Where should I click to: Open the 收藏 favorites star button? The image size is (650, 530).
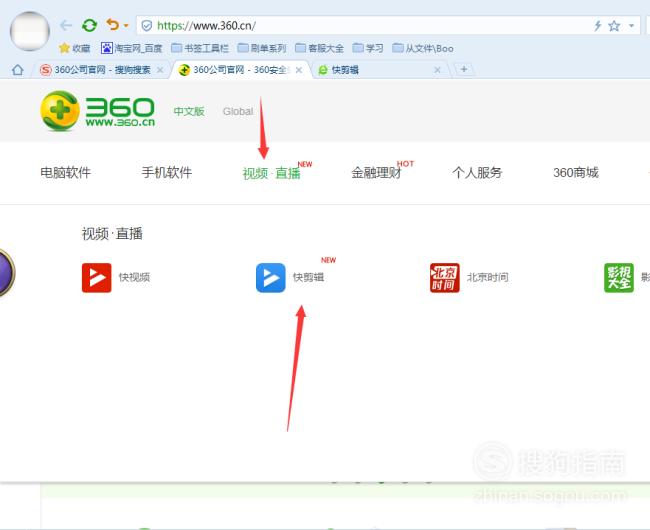tap(75, 48)
